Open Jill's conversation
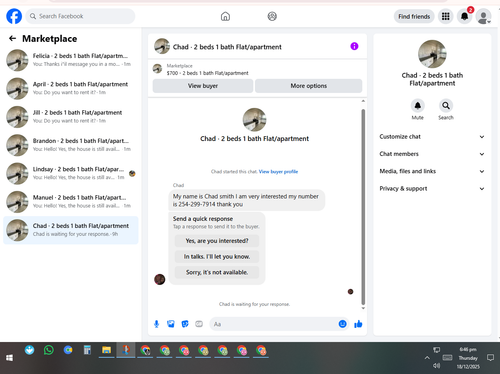This screenshot has width=500, height=374. tap(71, 117)
